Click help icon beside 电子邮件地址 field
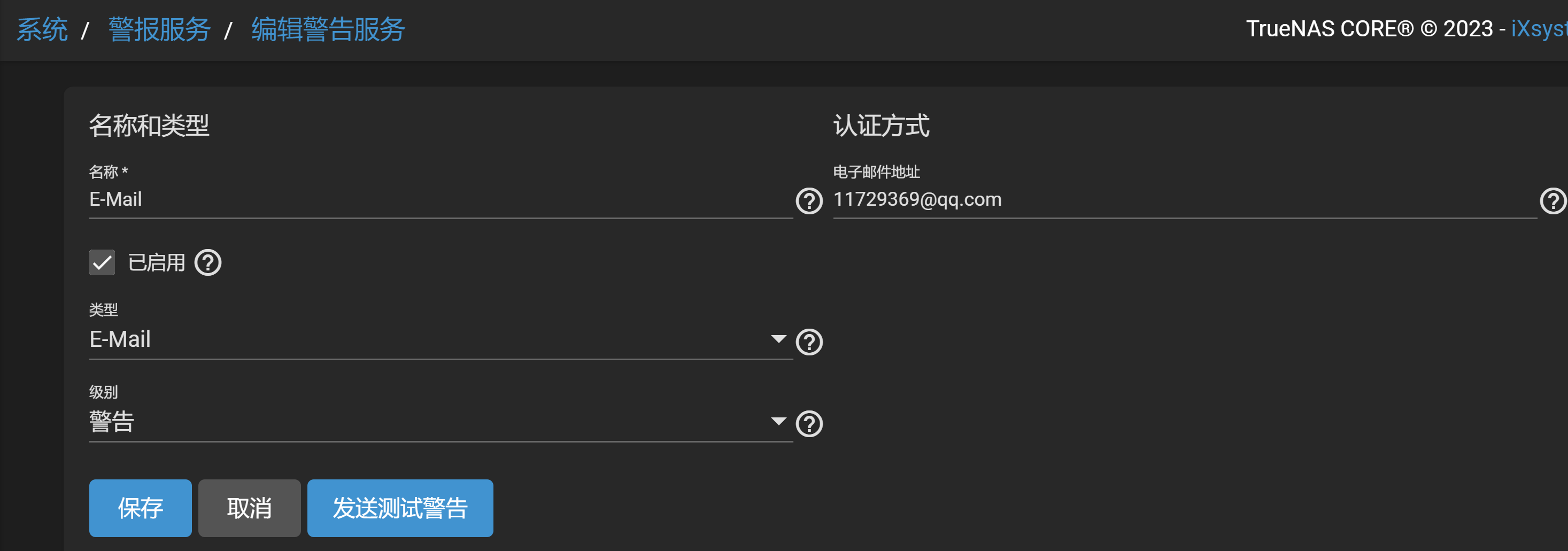 (x=1552, y=201)
